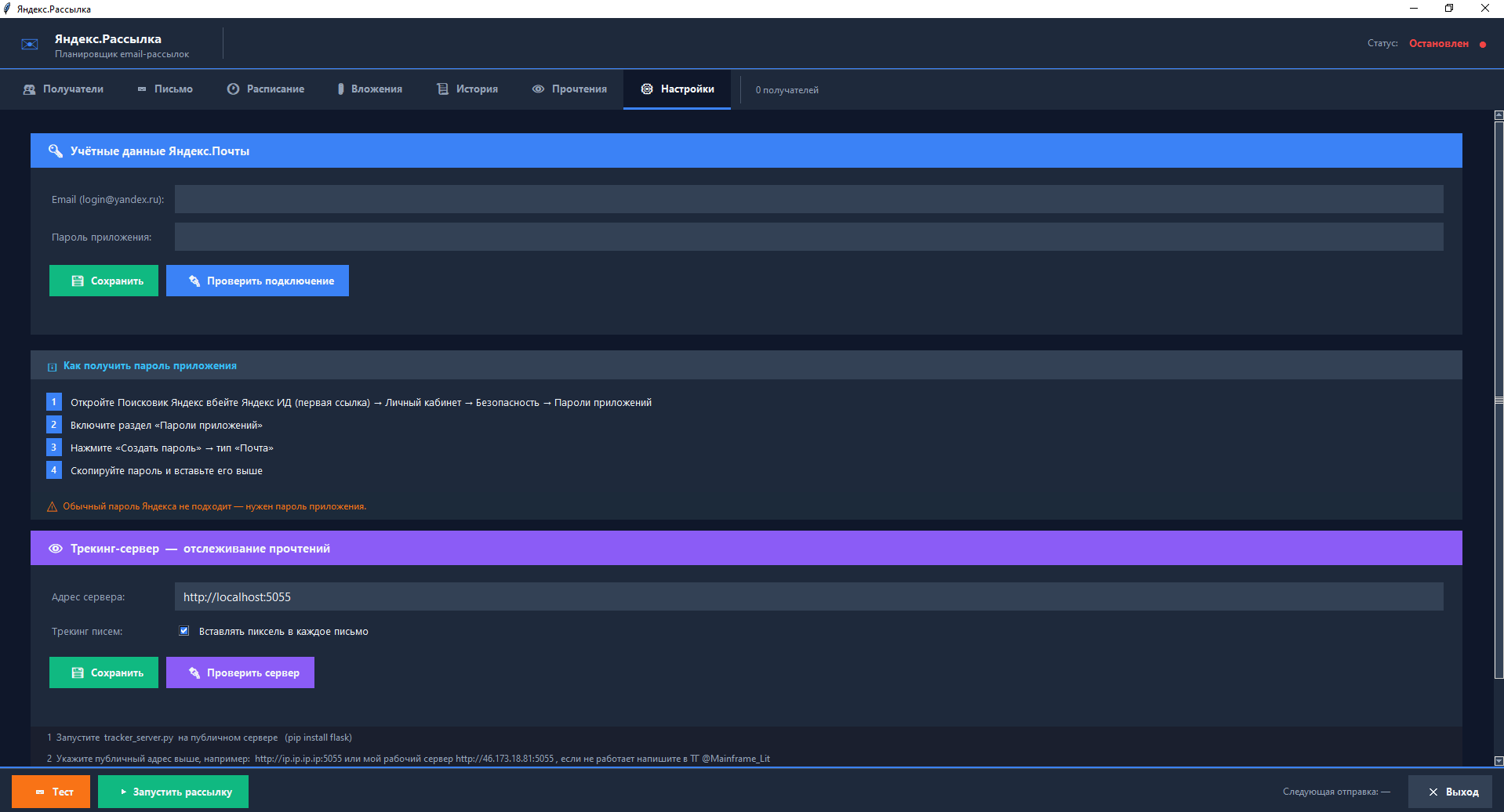
Task: Click the info icon beside app password guide
Action: tap(52, 367)
